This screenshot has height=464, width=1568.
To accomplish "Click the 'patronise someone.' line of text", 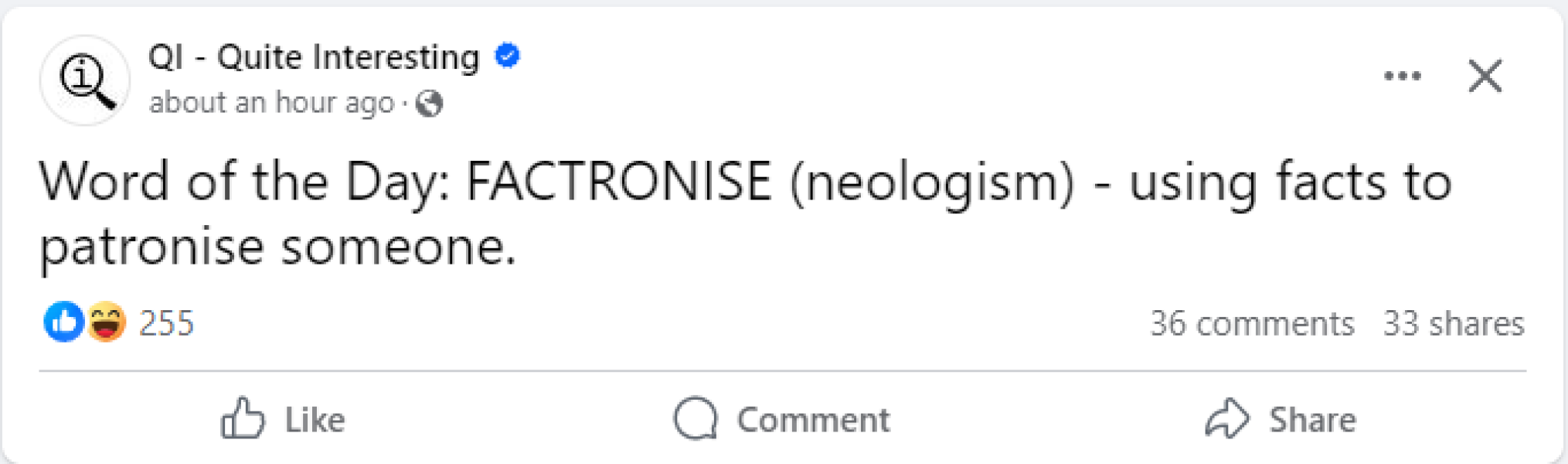I will click(x=277, y=247).
